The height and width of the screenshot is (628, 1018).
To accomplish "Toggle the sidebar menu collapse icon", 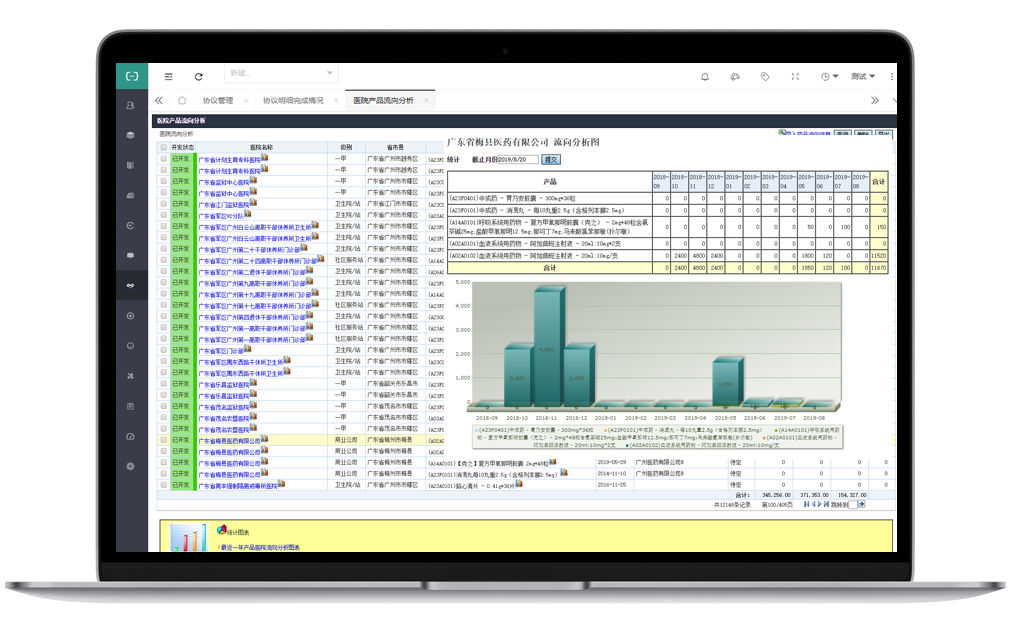I will pyautogui.click(x=169, y=77).
